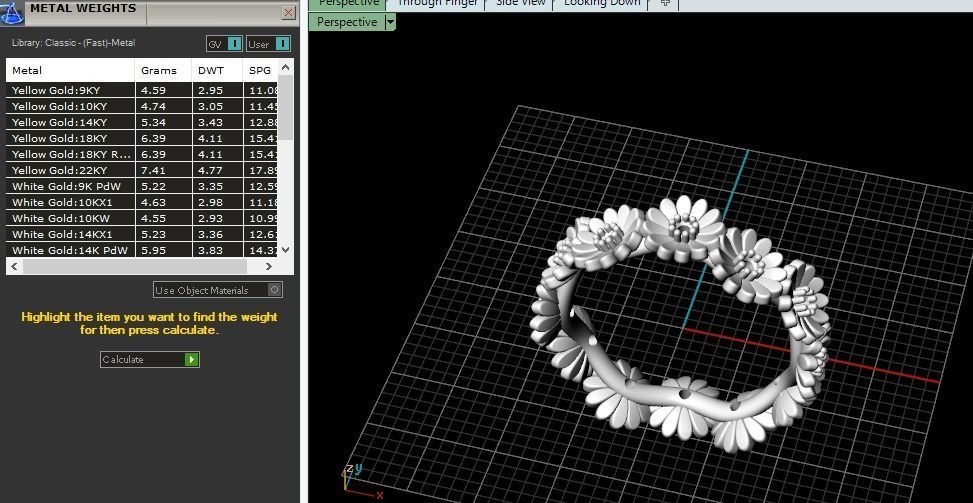Click the Metal Weights scale icon
The image size is (973, 503).
tap(12, 12)
